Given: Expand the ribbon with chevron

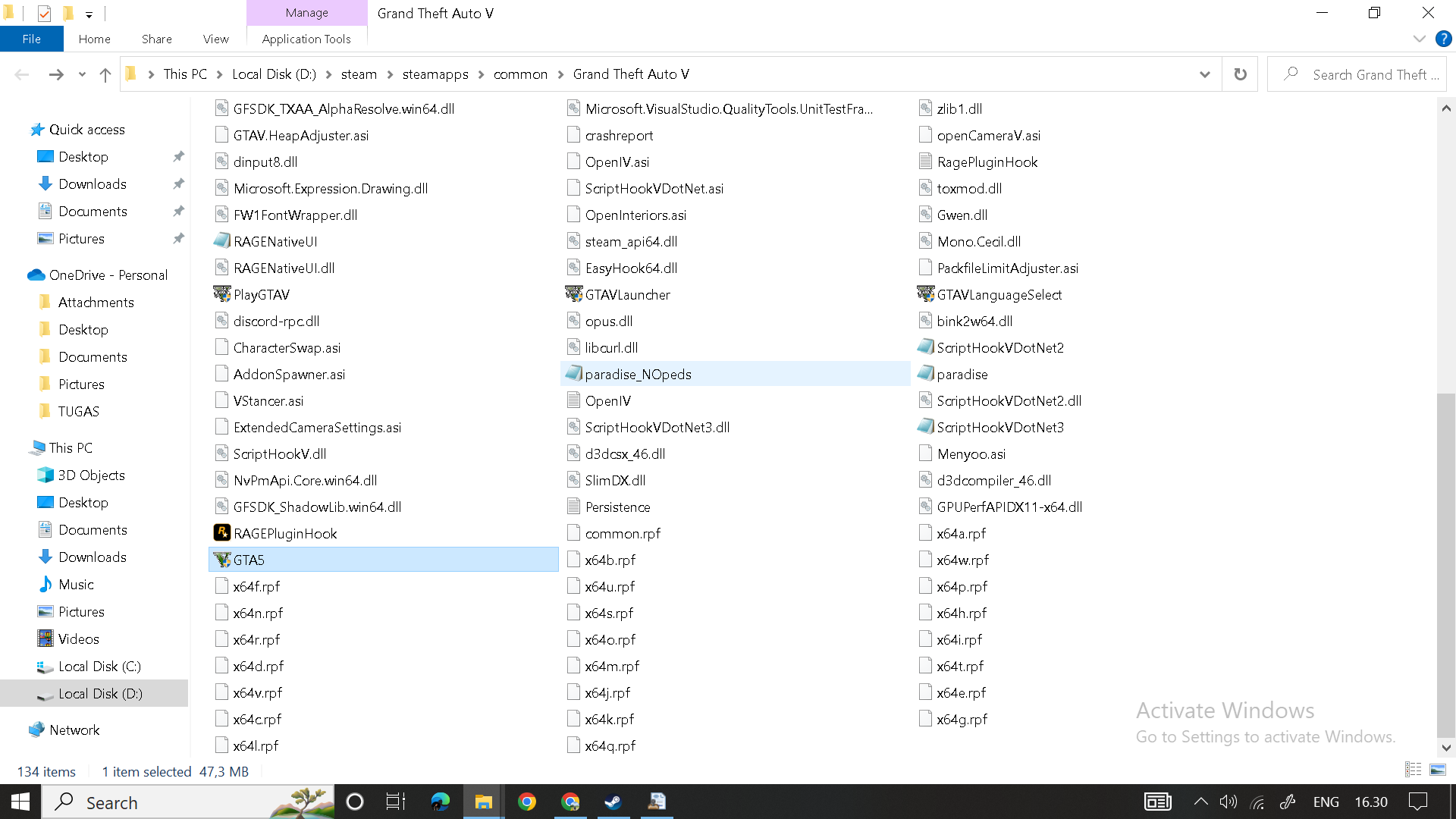Looking at the screenshot, I should tap(1419, 39).
